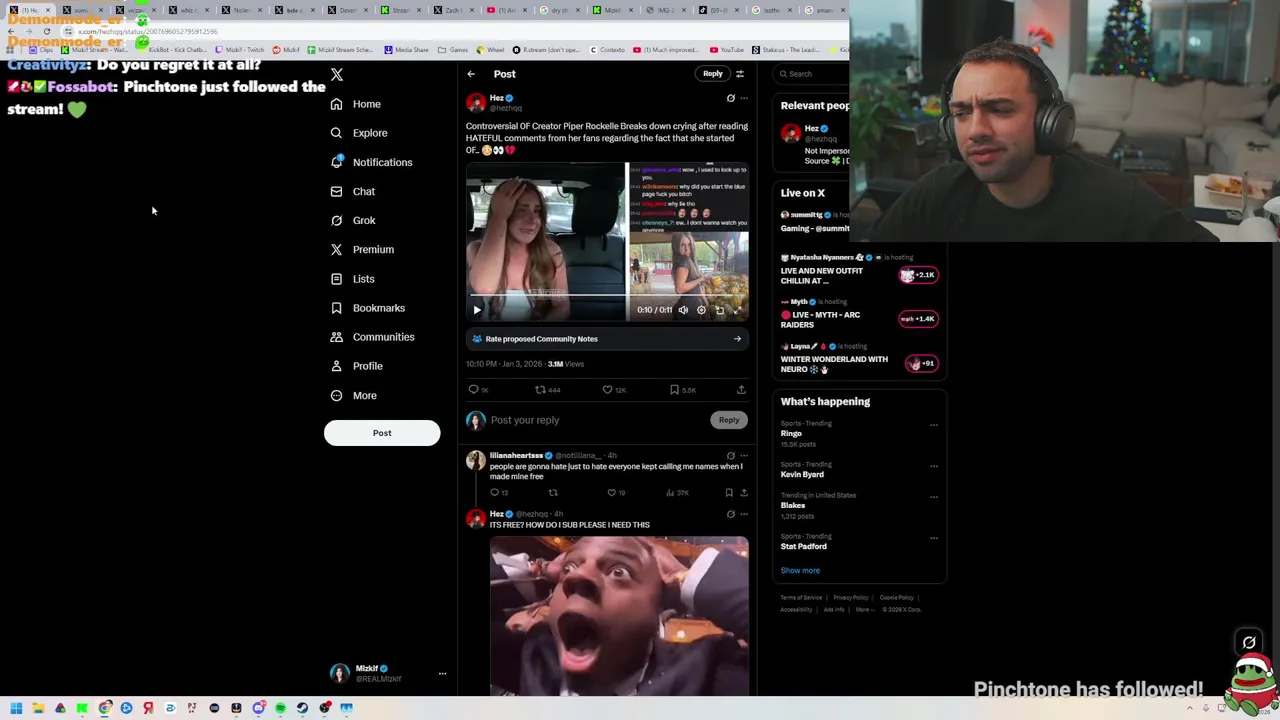Click the reply icon on main post
This screenshot has width=1280, height=720.
tap(474, 390)
